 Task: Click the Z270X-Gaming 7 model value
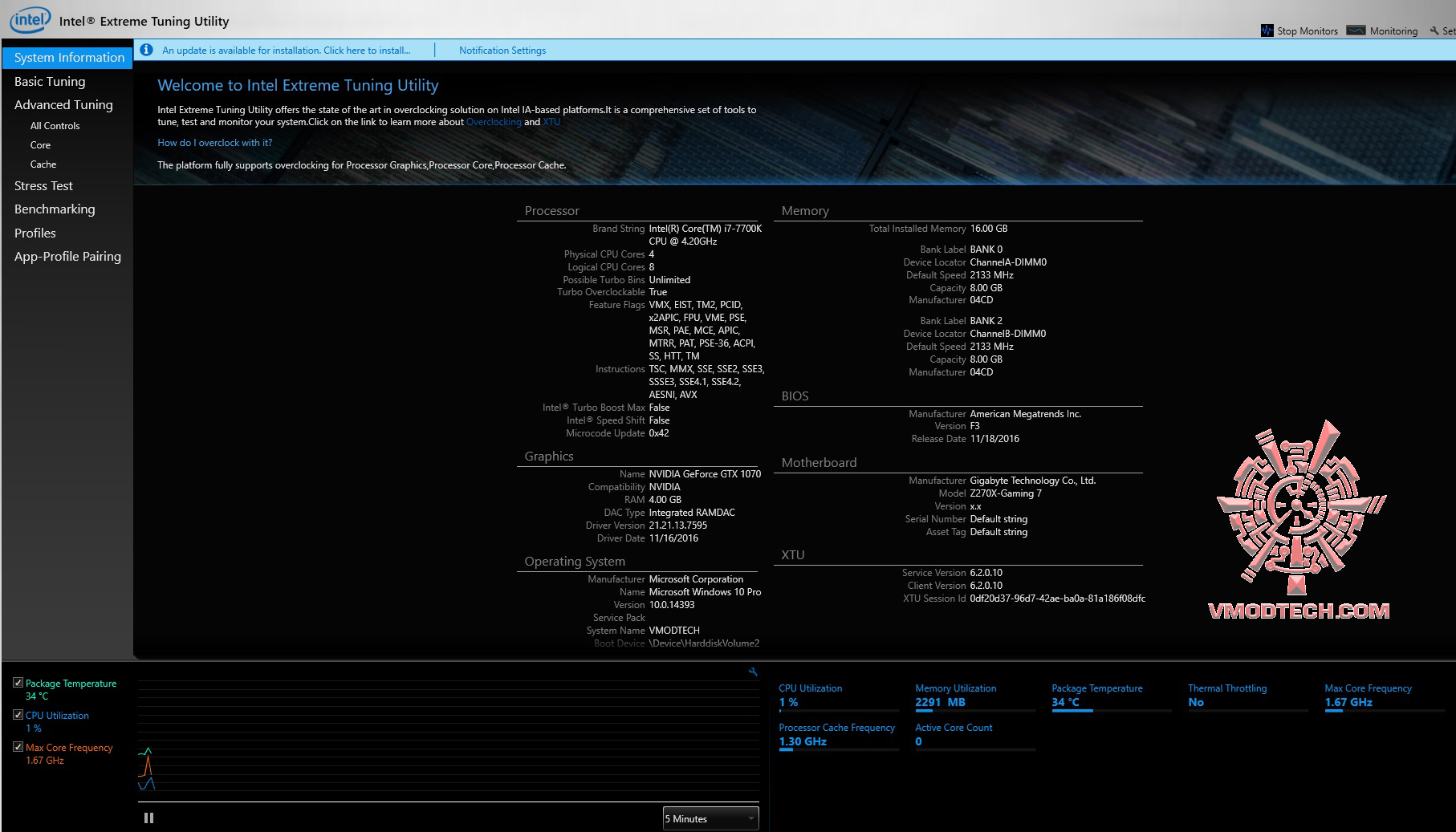pyautogui.click(x=1006, y=493)
